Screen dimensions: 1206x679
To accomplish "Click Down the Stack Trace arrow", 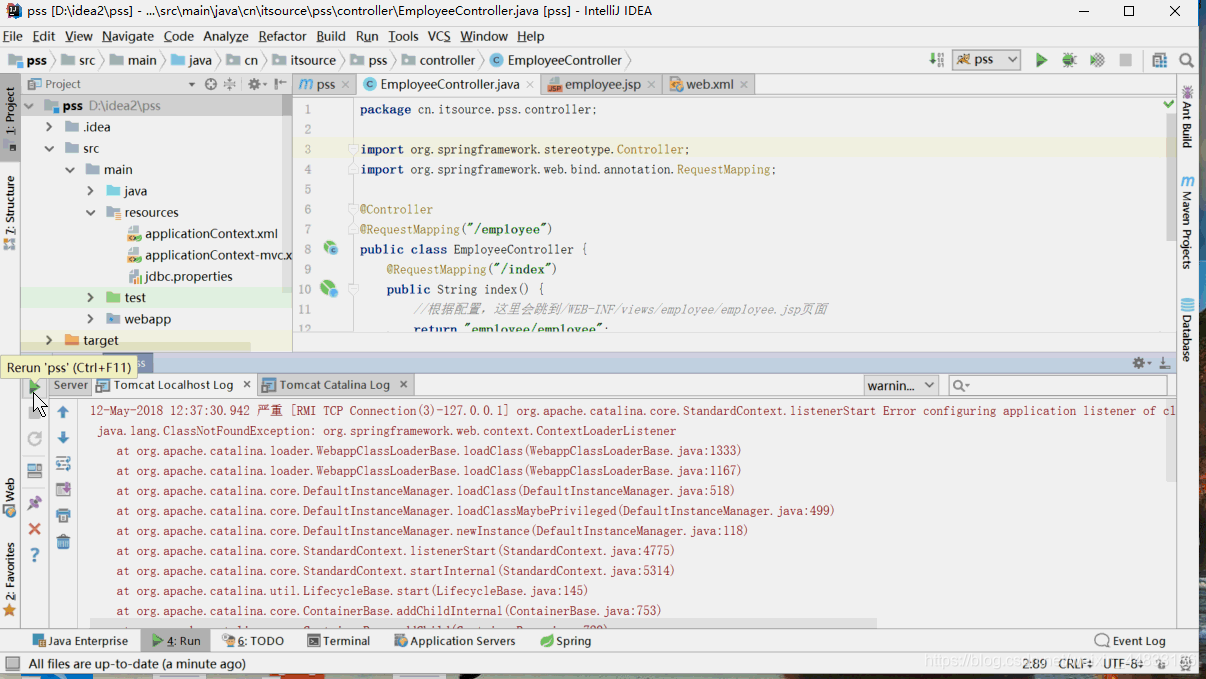I will point(63,438).
